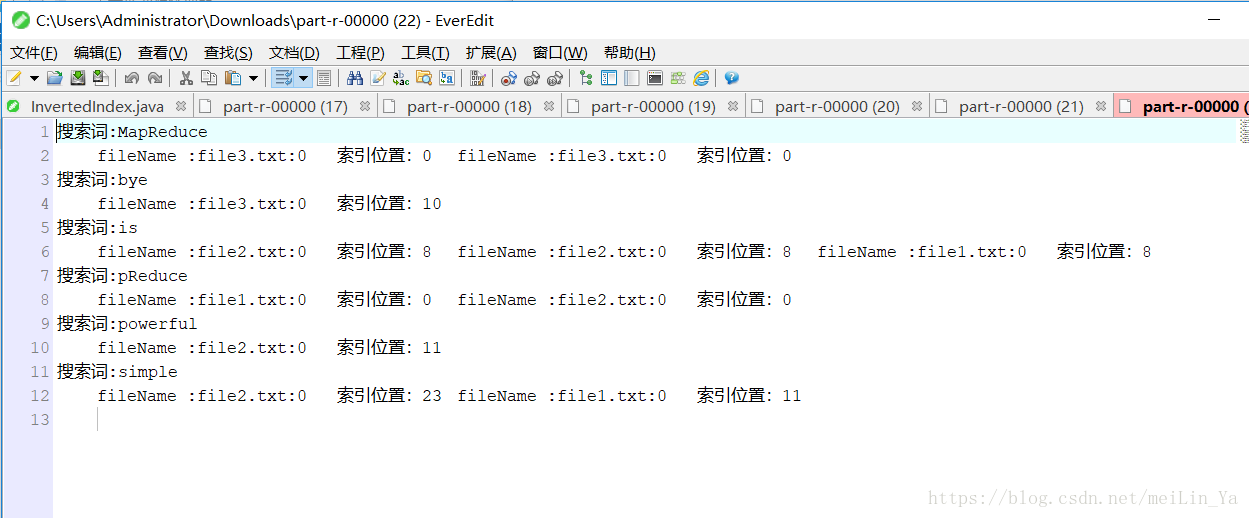Image resolution: width=1249 pixels, height=518 pixels.
Task: Click the Paste clipboard icon
Action: pos(232,78)
